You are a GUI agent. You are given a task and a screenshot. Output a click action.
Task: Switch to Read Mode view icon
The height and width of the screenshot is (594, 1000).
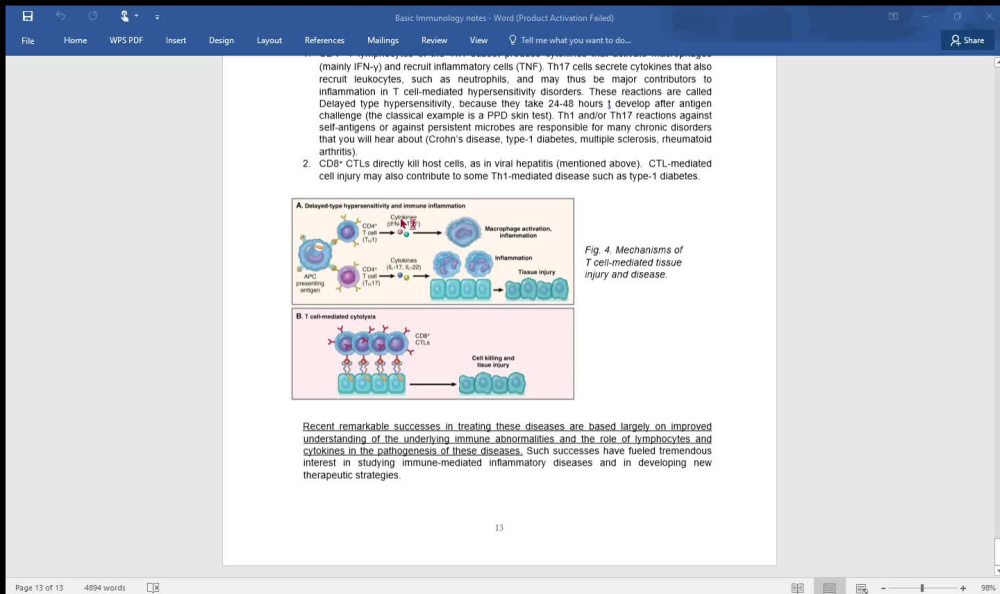(797, 588)
